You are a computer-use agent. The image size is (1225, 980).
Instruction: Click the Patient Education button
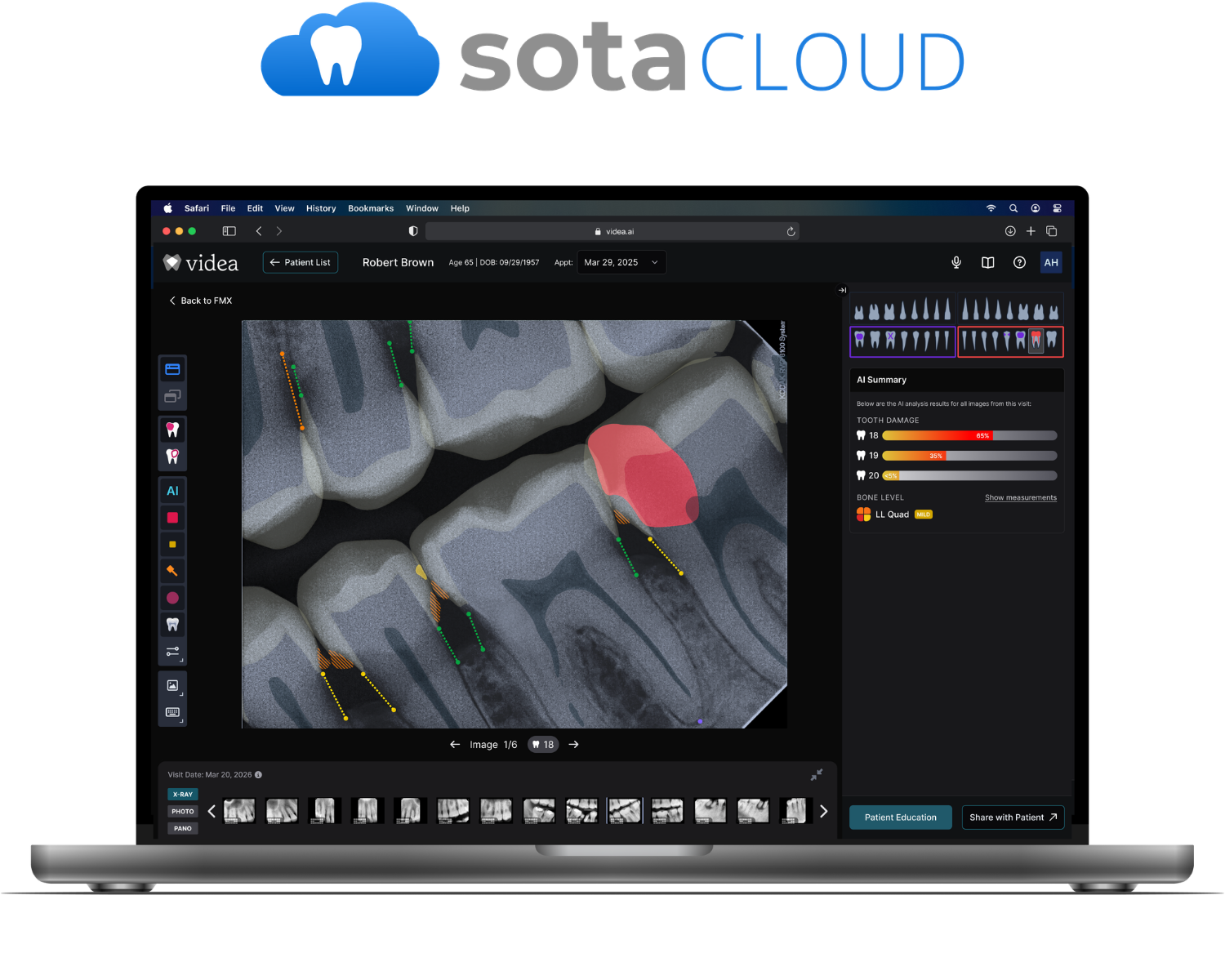[x=901, y=817]
